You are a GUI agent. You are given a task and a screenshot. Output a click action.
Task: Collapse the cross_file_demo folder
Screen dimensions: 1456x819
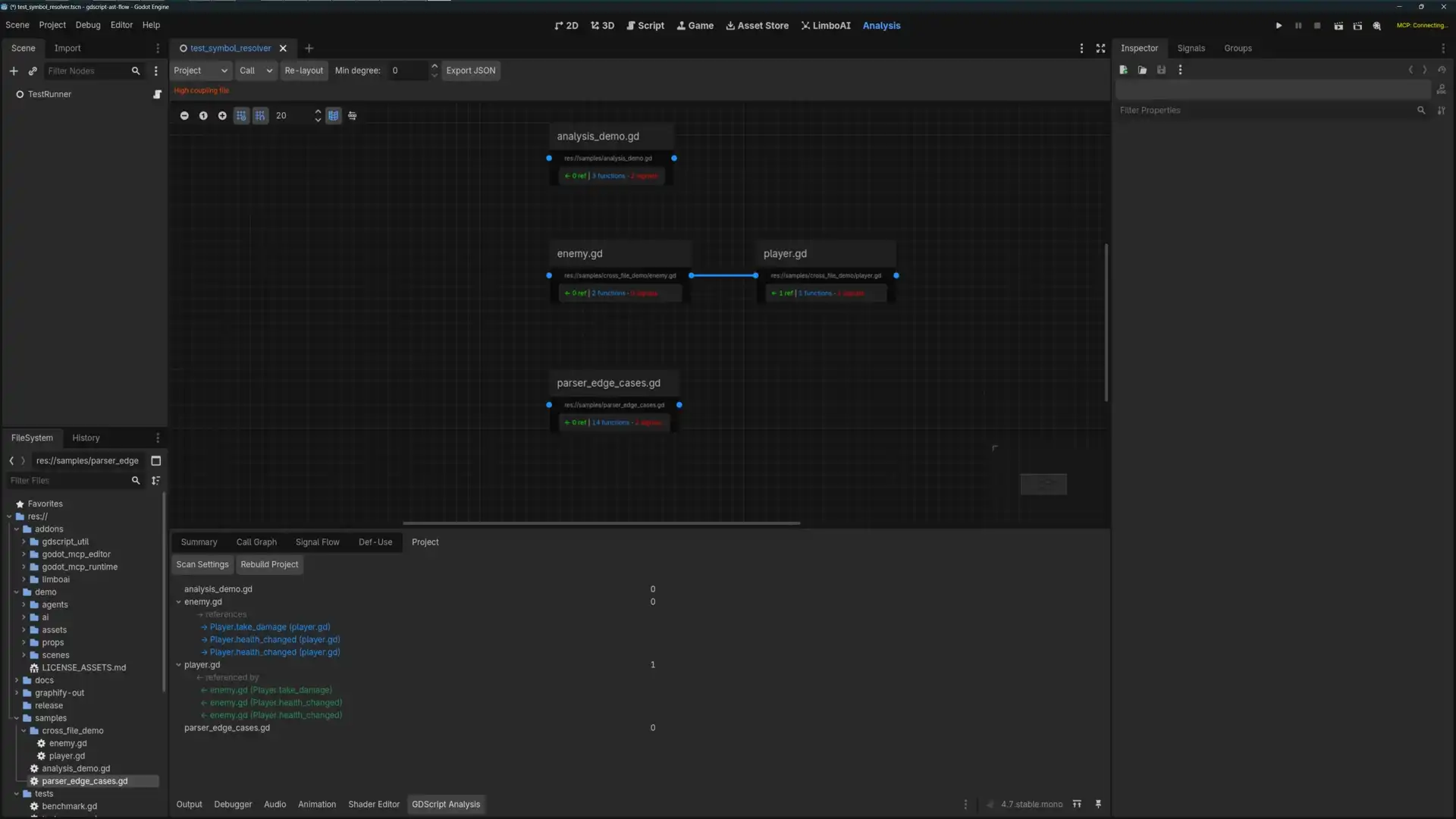click(24, 731)
